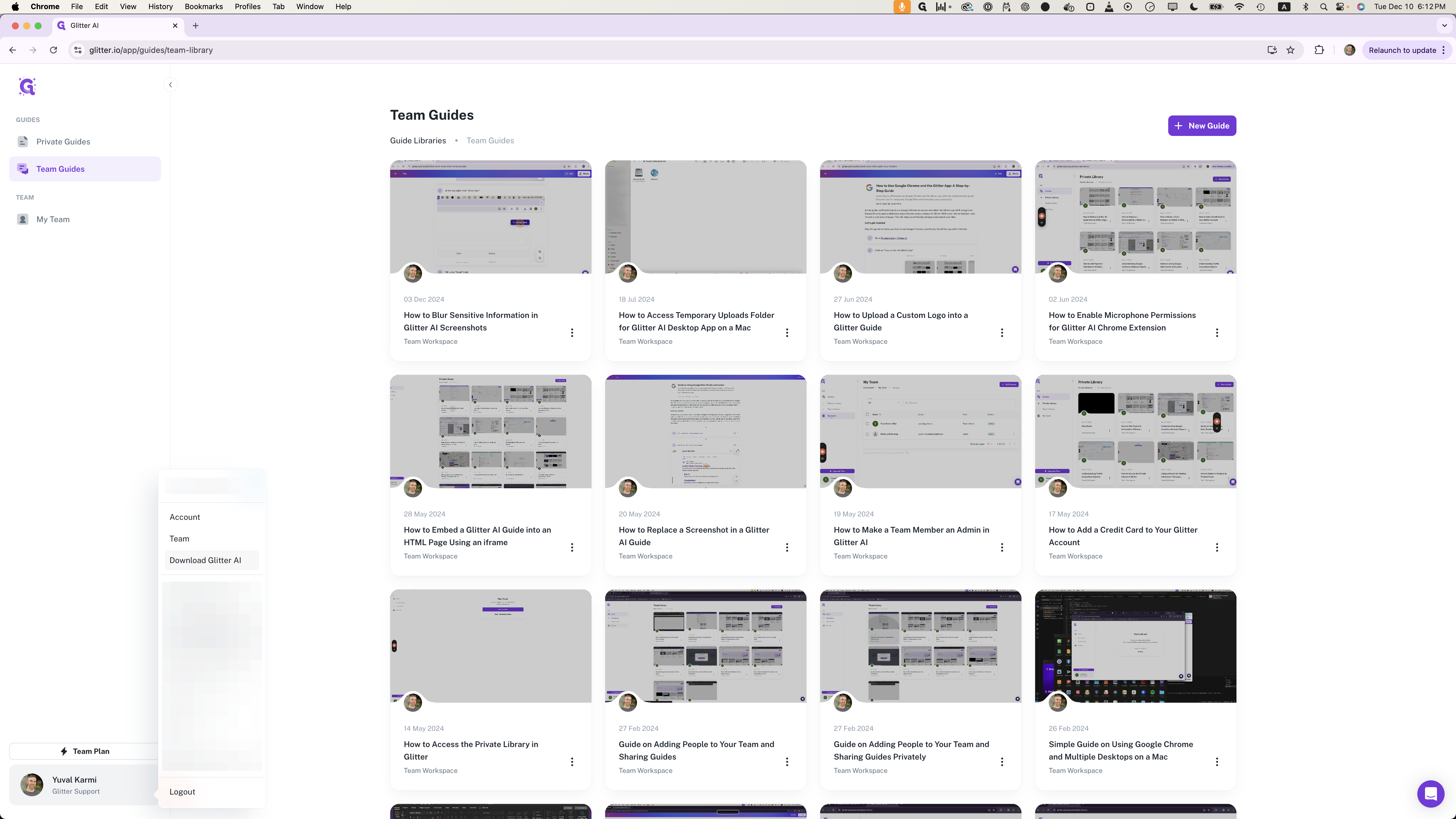
Task: Click the Bluetooth menu bar icon
Action: (x=1305, y=7)
